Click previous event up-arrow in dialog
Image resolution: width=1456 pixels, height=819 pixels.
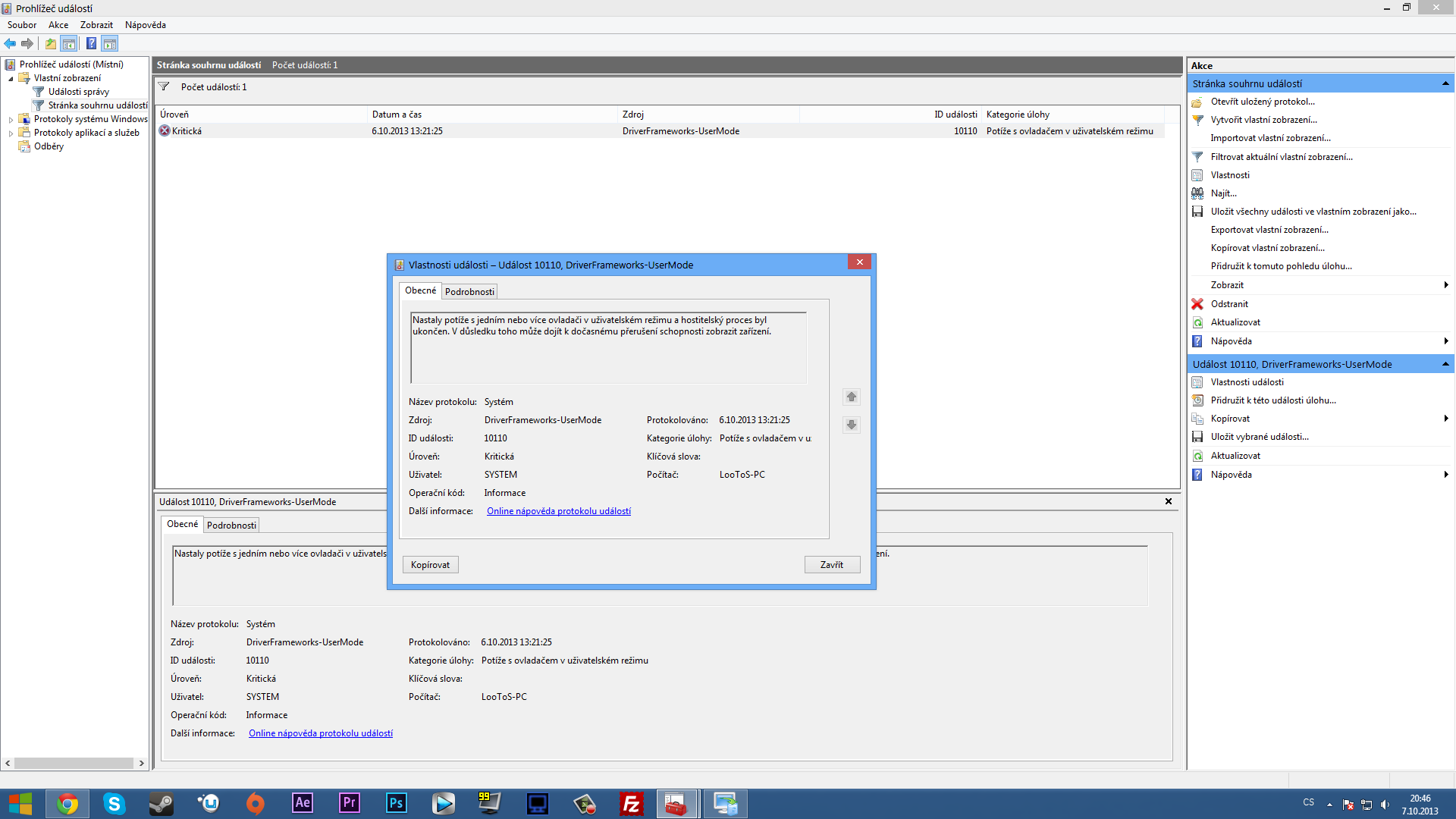point(852,397)
